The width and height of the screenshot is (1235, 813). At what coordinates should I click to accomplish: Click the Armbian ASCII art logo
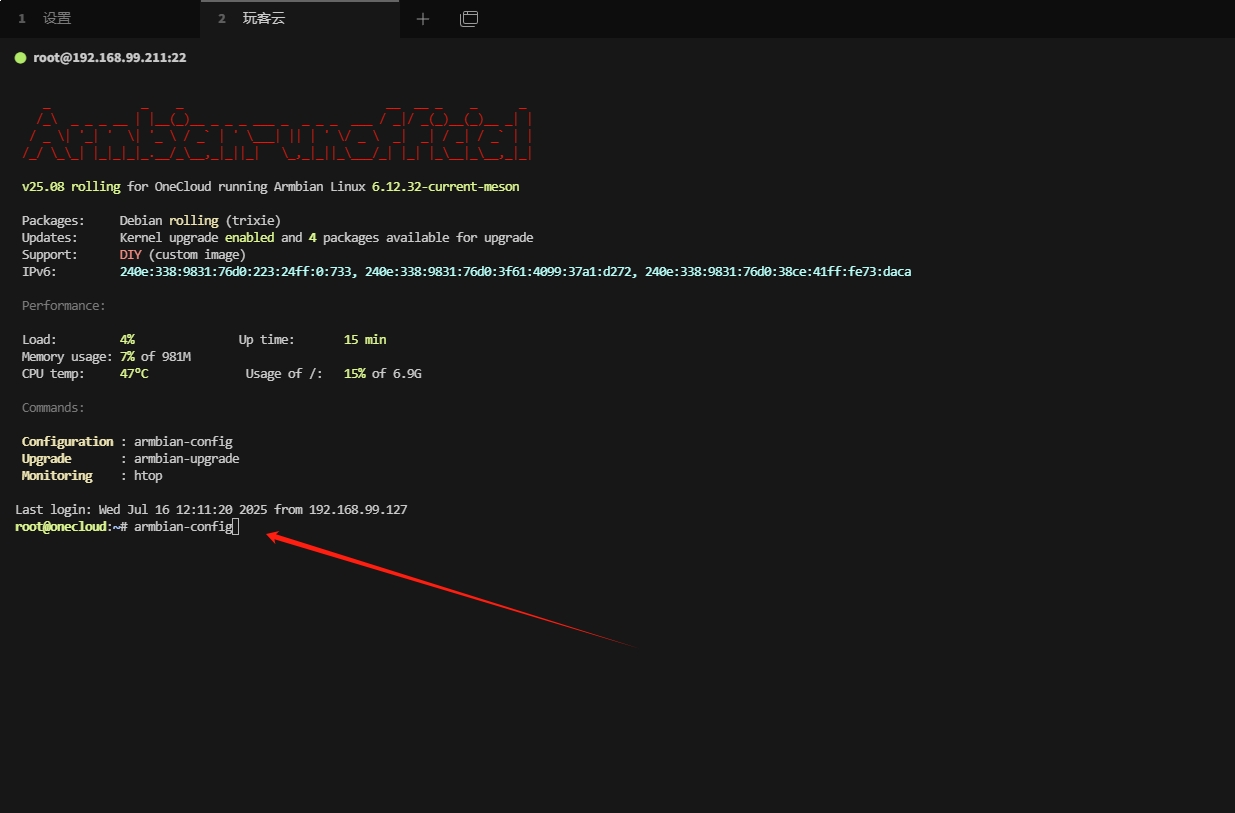pos(277,131)
